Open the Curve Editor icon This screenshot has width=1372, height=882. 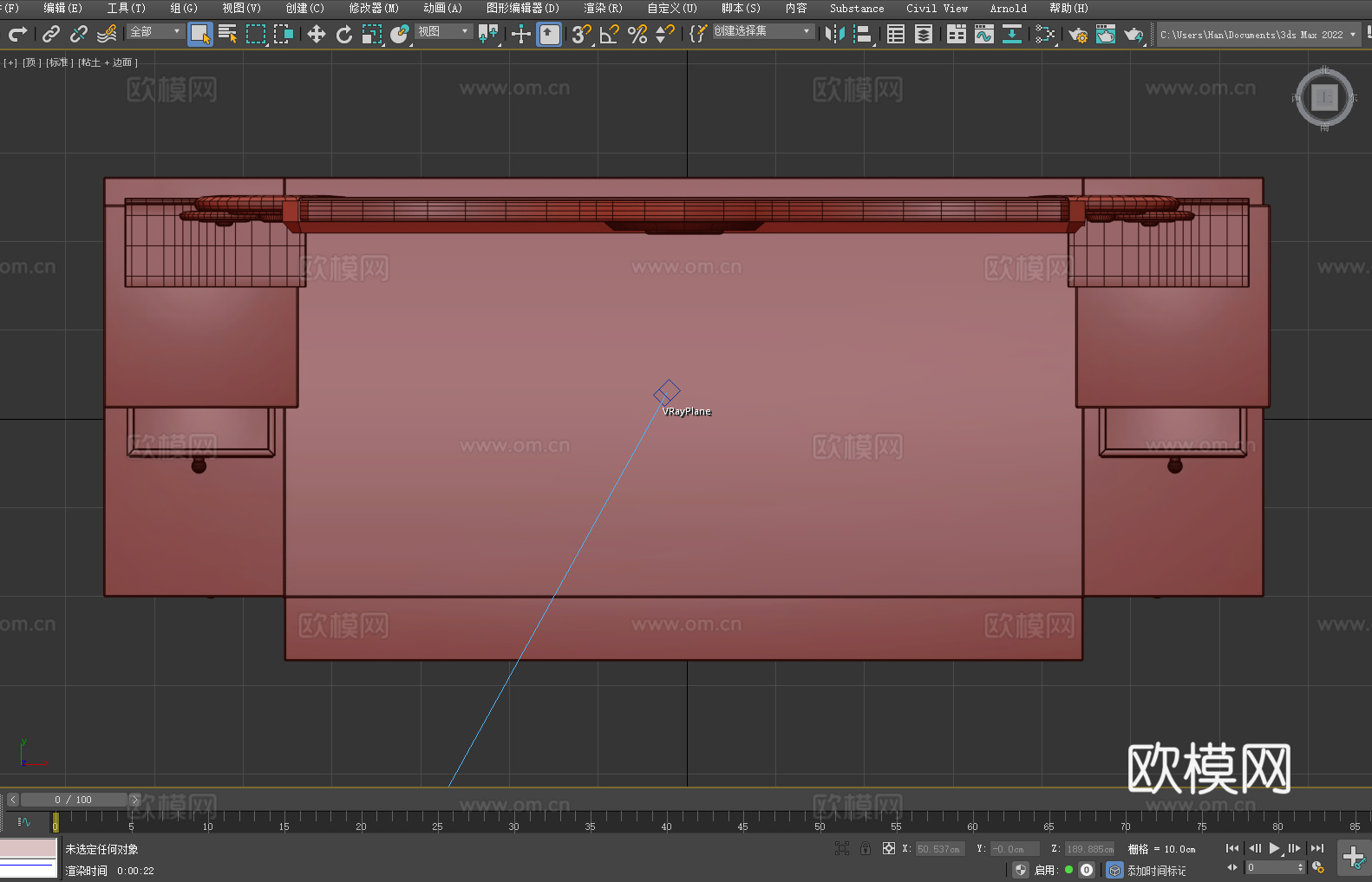point(983,34)
